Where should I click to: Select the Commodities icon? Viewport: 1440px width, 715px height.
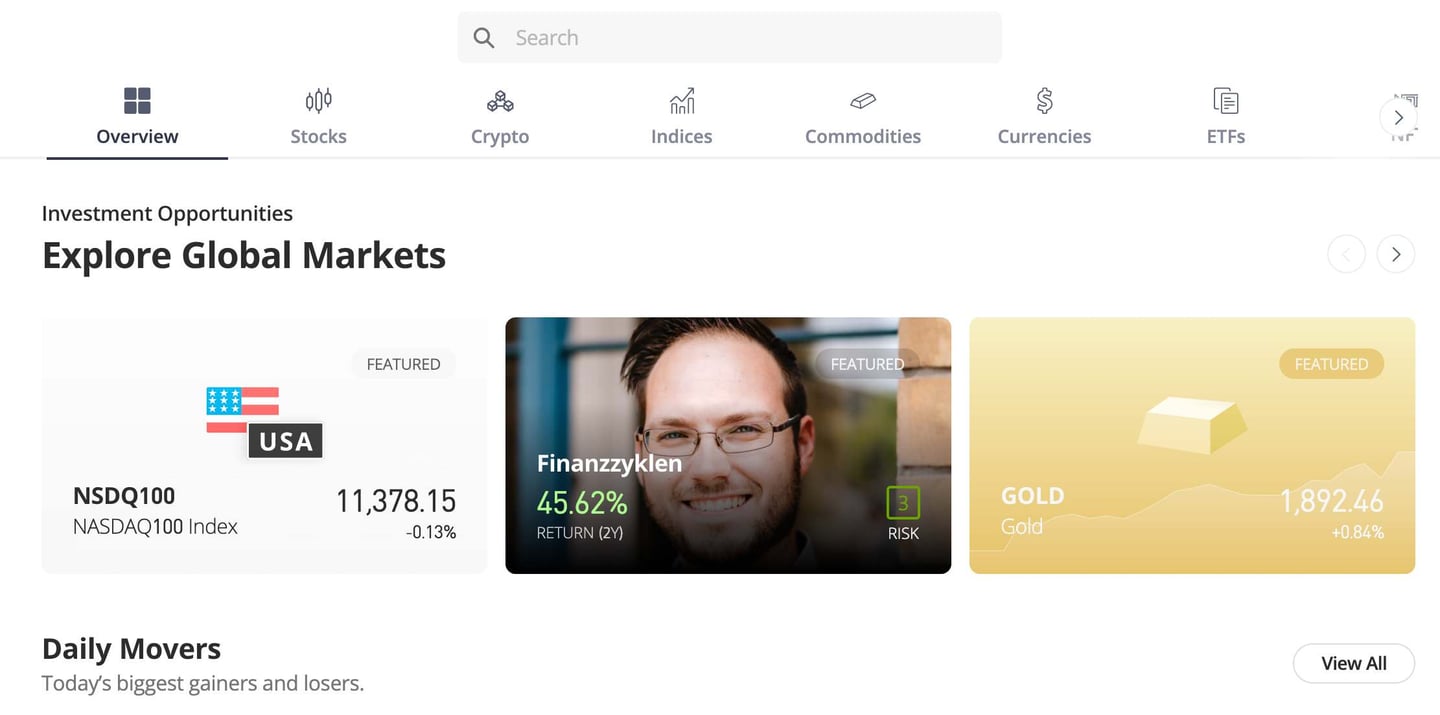click(x=863, y=100)
